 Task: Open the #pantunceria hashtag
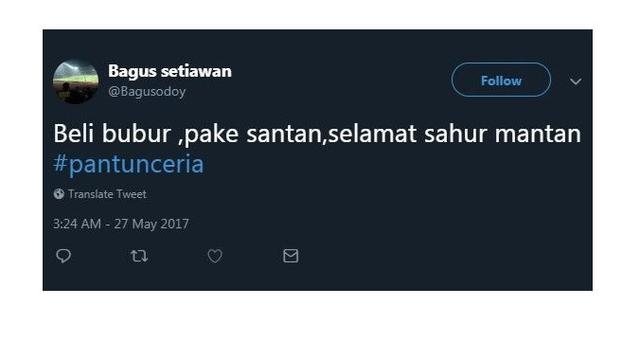tap(129, 164)
